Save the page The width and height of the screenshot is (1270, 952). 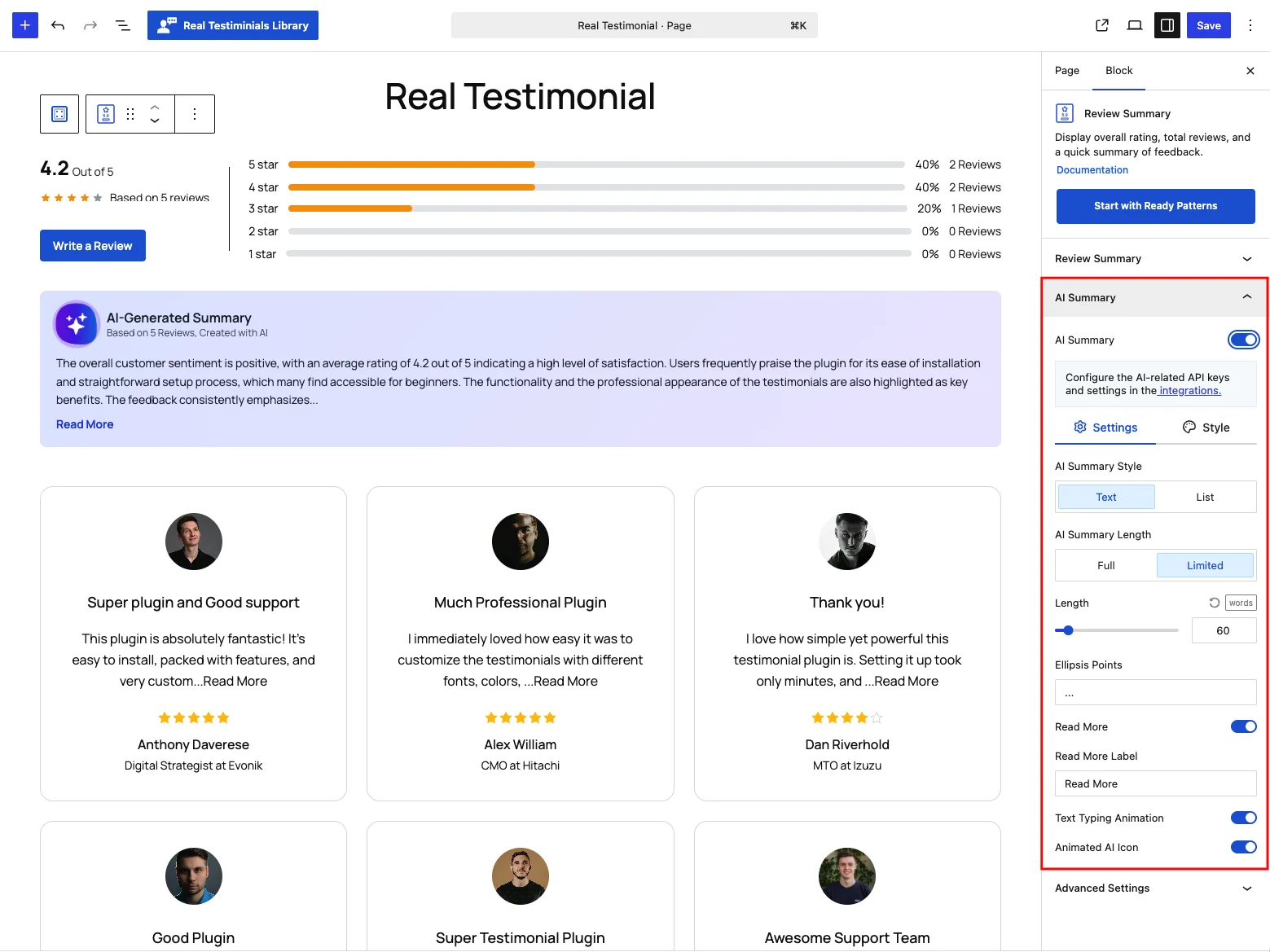point(1209,25)
